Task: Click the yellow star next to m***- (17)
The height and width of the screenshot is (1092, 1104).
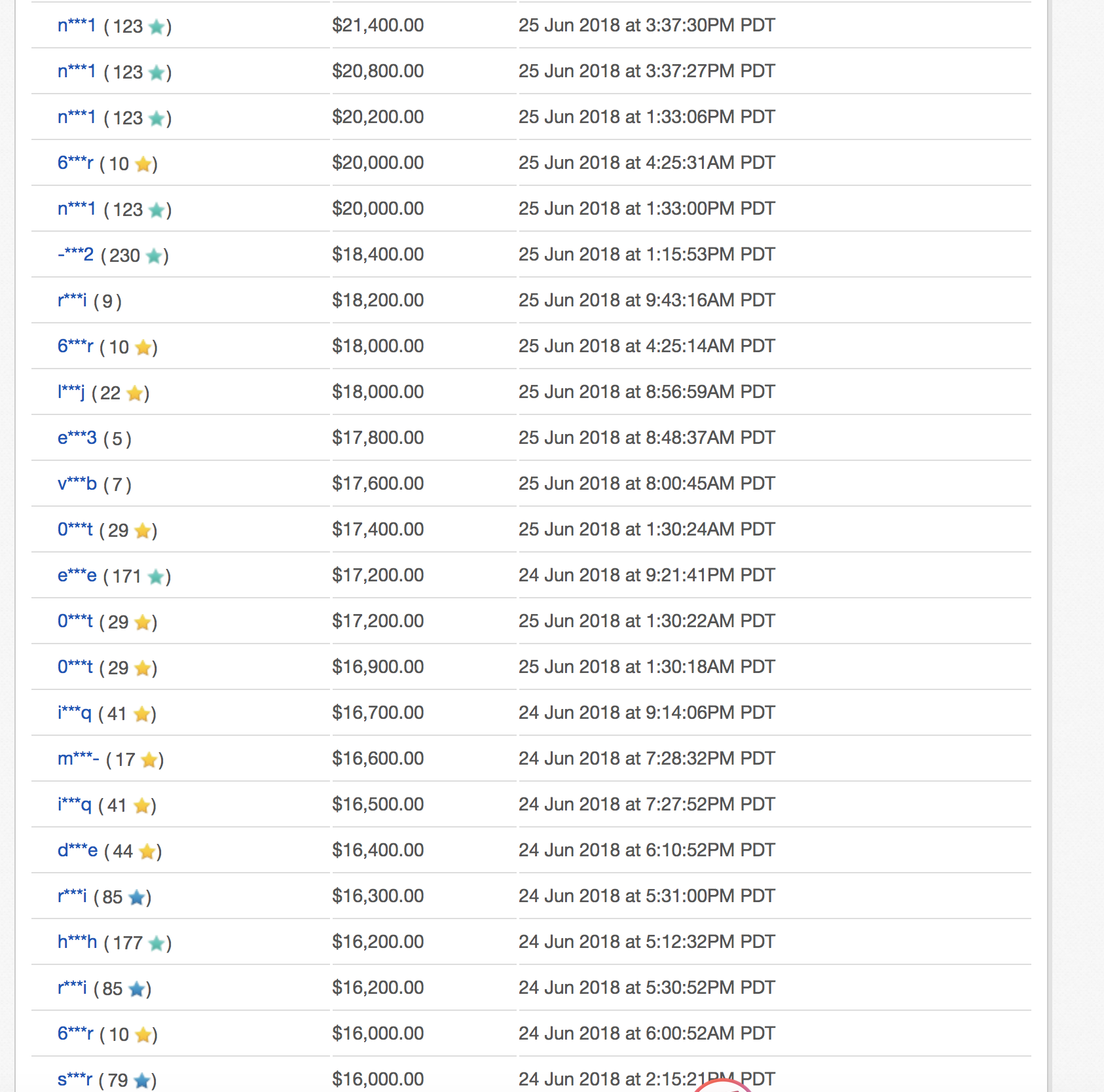Action: (x=149, y=760)
